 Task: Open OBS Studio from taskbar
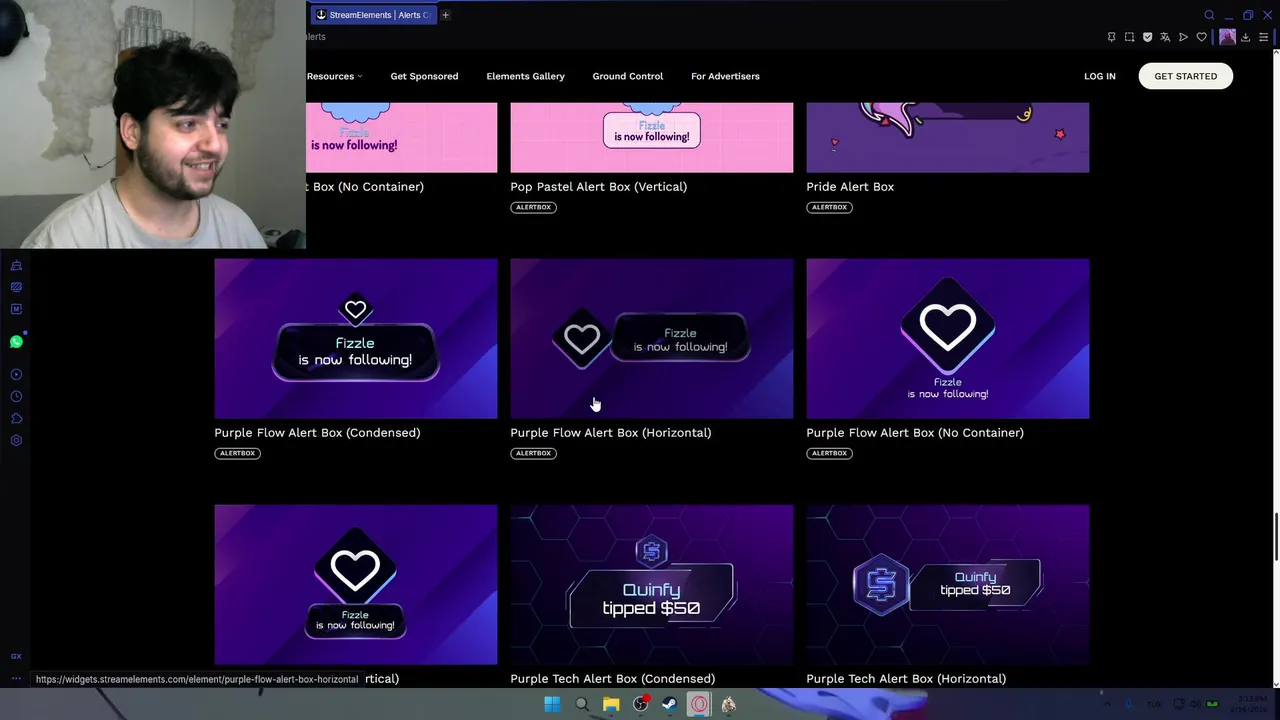640,704
